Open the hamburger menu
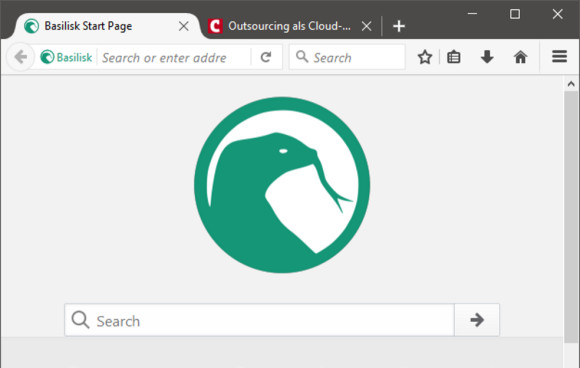This screenshot has height=368, width=580. point(559,57)
